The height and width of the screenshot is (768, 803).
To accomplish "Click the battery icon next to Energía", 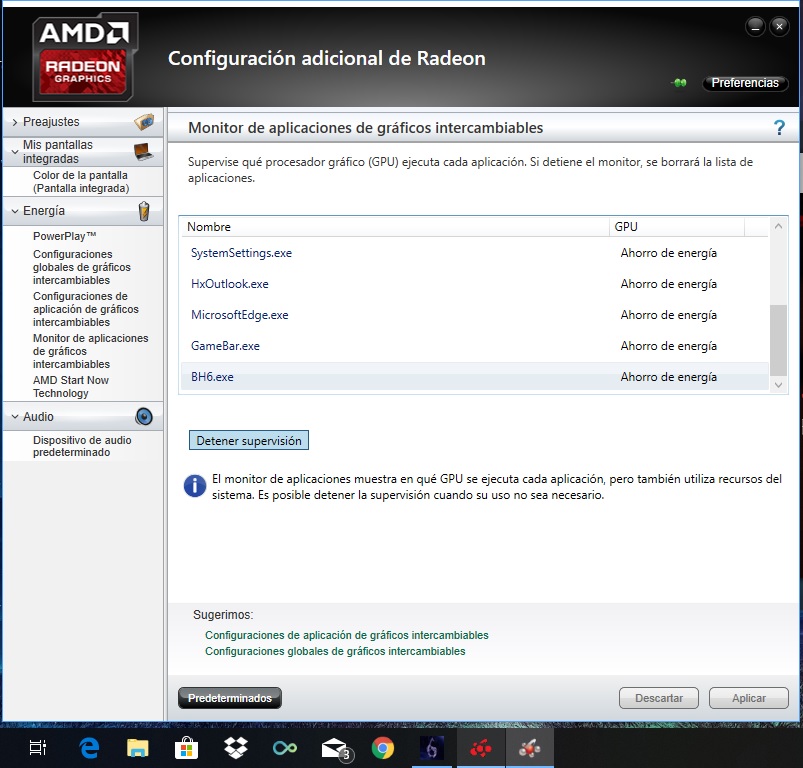I will [144, 211].
